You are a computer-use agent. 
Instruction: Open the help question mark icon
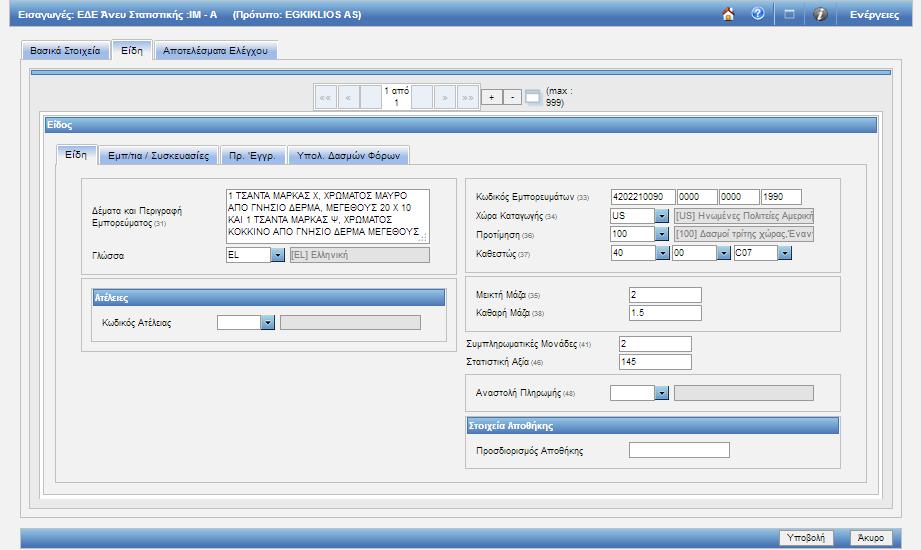click(x=758, y=14)
